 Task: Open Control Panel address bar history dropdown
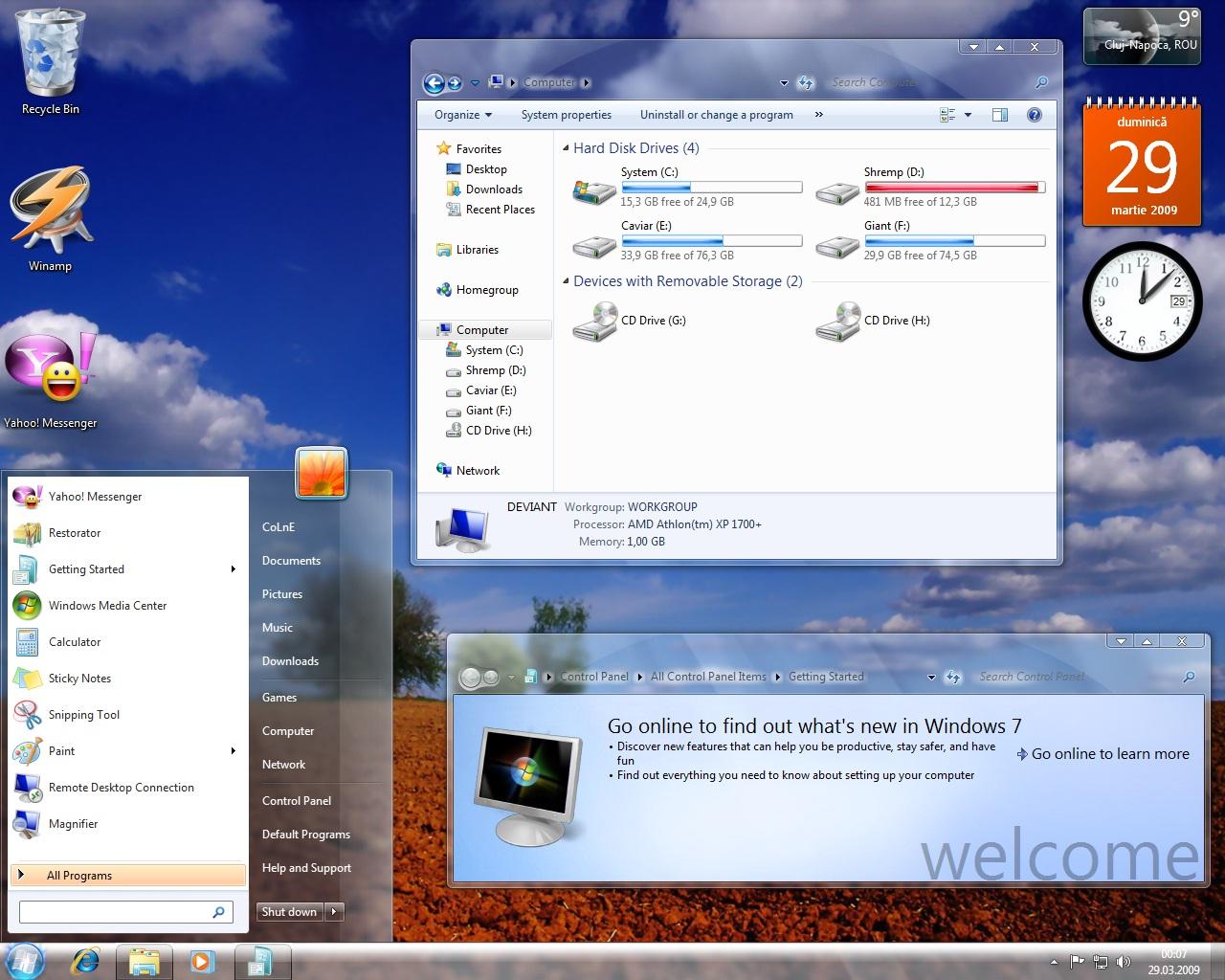[931, 677]
